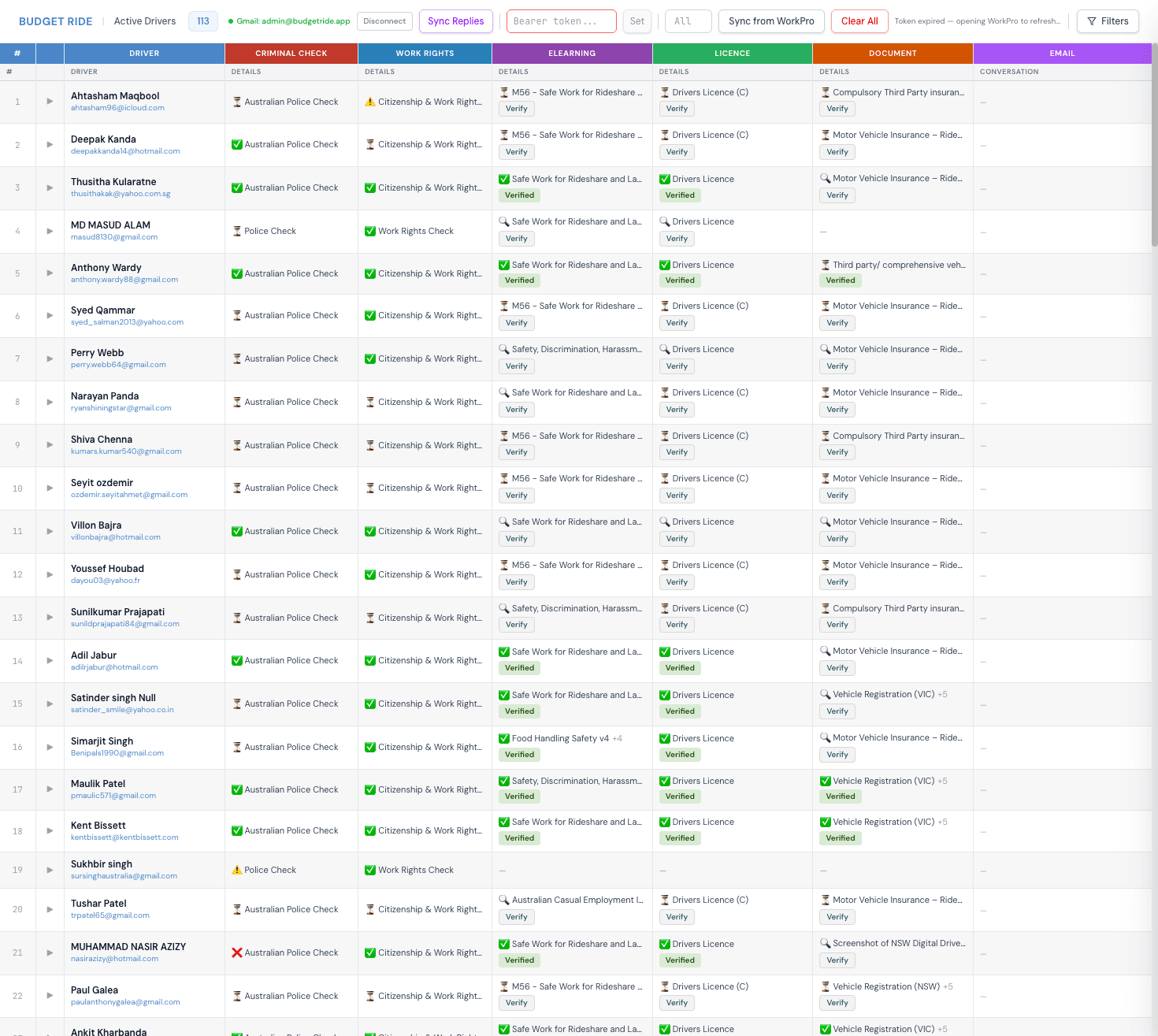The image size is (1158, 1036).
Task: Click the hourglass icon on Ahtasham Maqbool's Police Check
Action: tap(236, 102)
